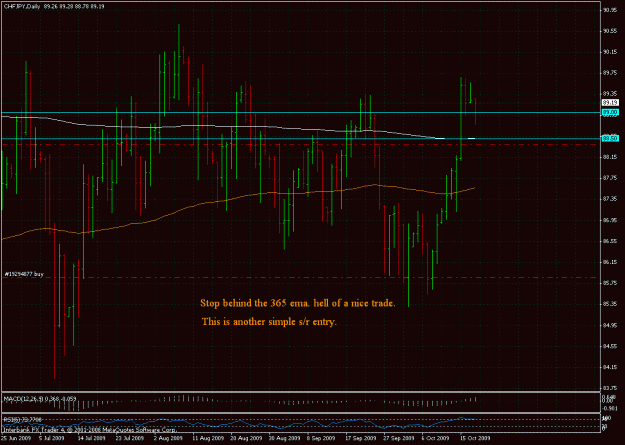Click the 86.15 price axis label

[610, 262]
